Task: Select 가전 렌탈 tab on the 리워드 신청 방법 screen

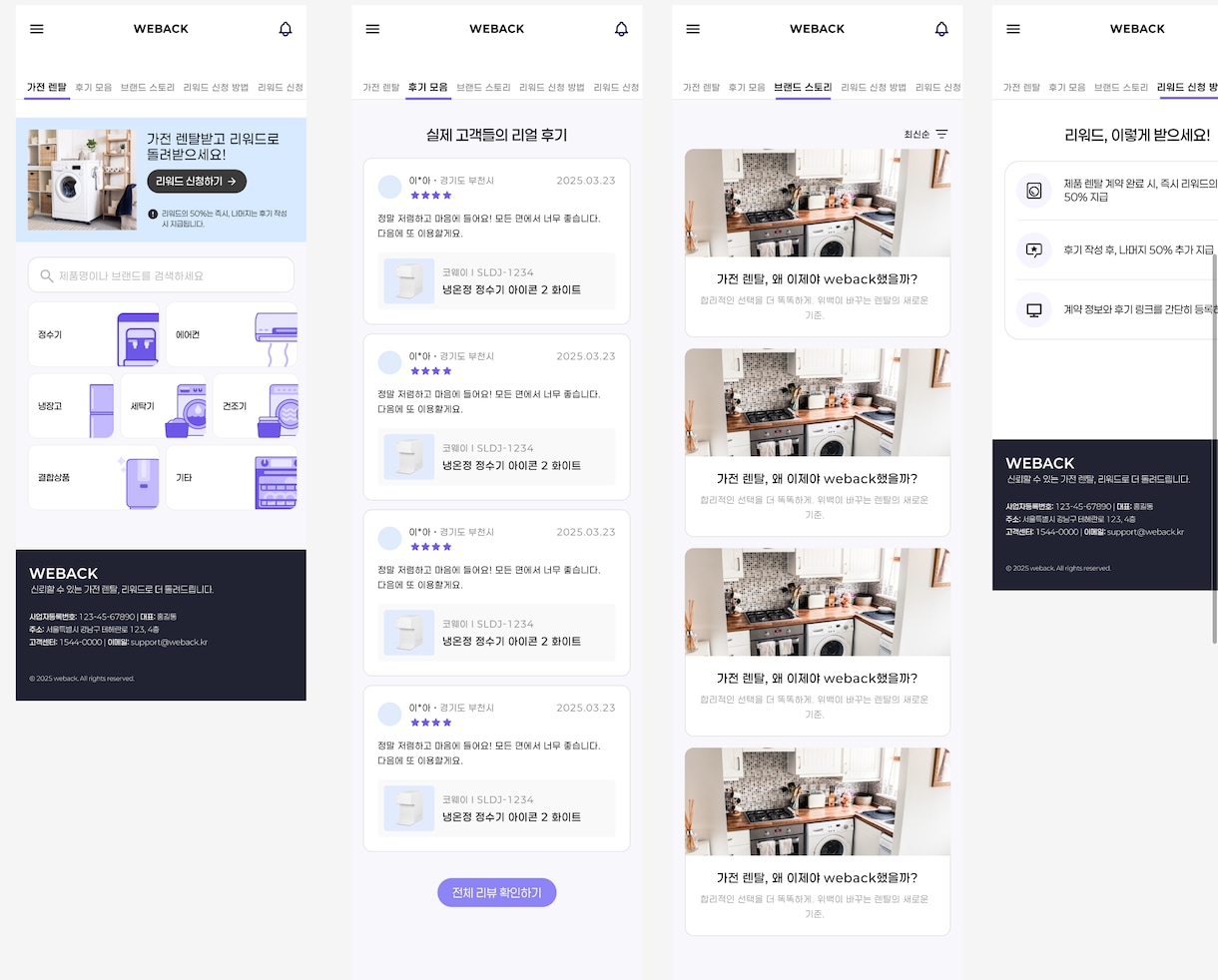Action: 1022,88
